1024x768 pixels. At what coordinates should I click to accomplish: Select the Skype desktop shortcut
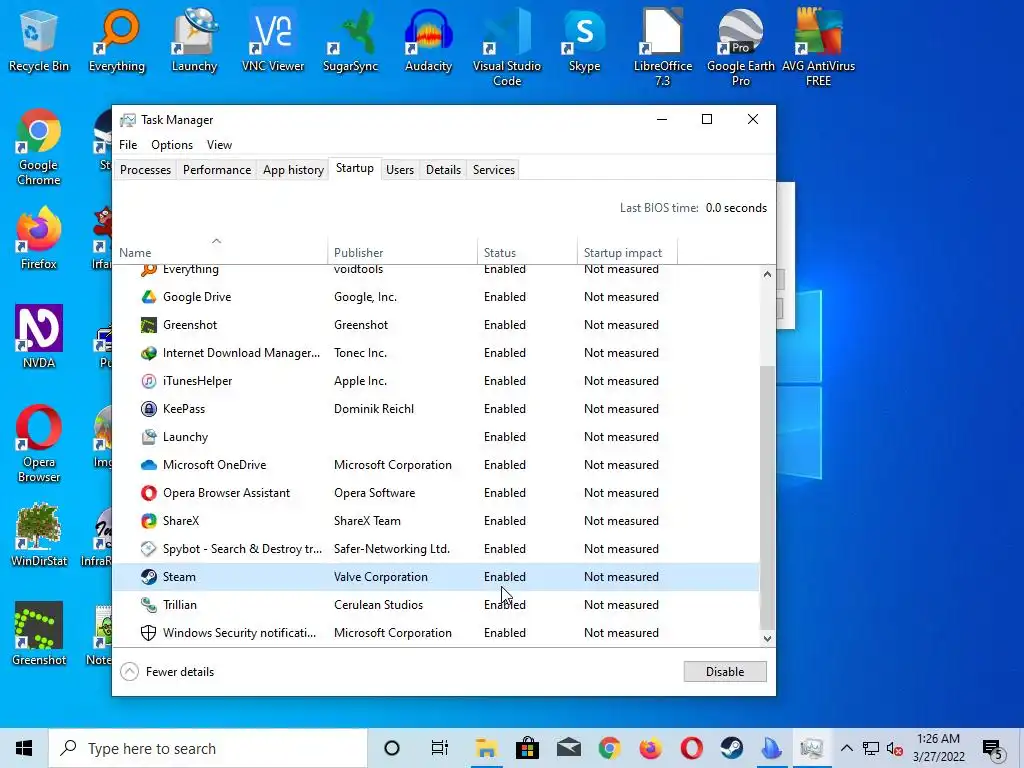[x=584, y=40]
